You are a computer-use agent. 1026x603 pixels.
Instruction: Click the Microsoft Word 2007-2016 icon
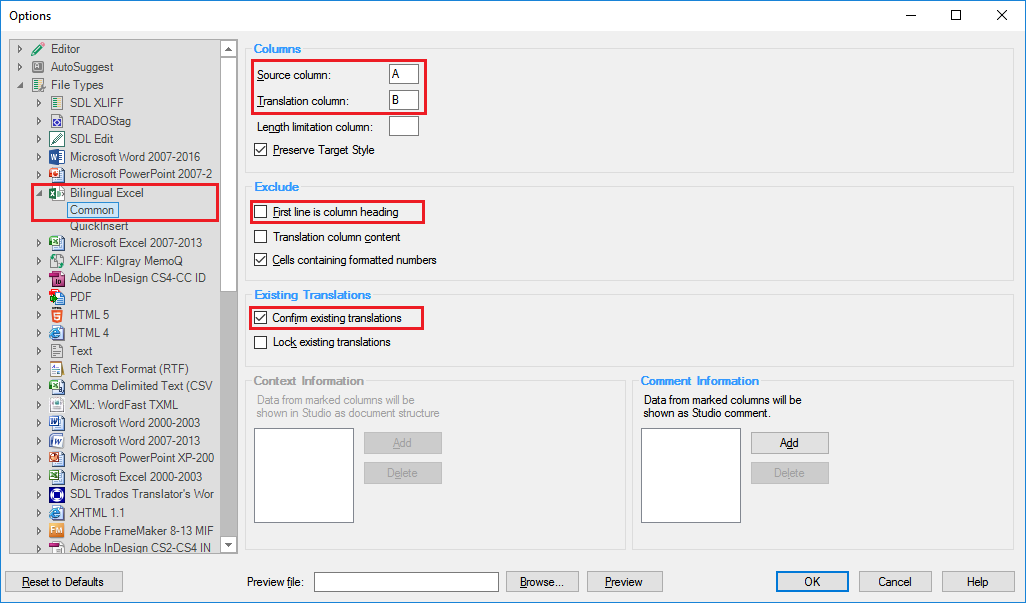pos(57,157)
